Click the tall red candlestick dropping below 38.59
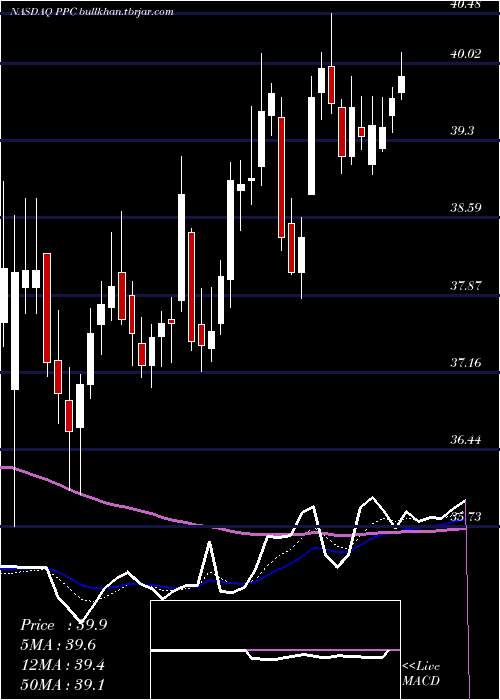Image resolution: width=500 pixels, height=700 pixels. 281,177
